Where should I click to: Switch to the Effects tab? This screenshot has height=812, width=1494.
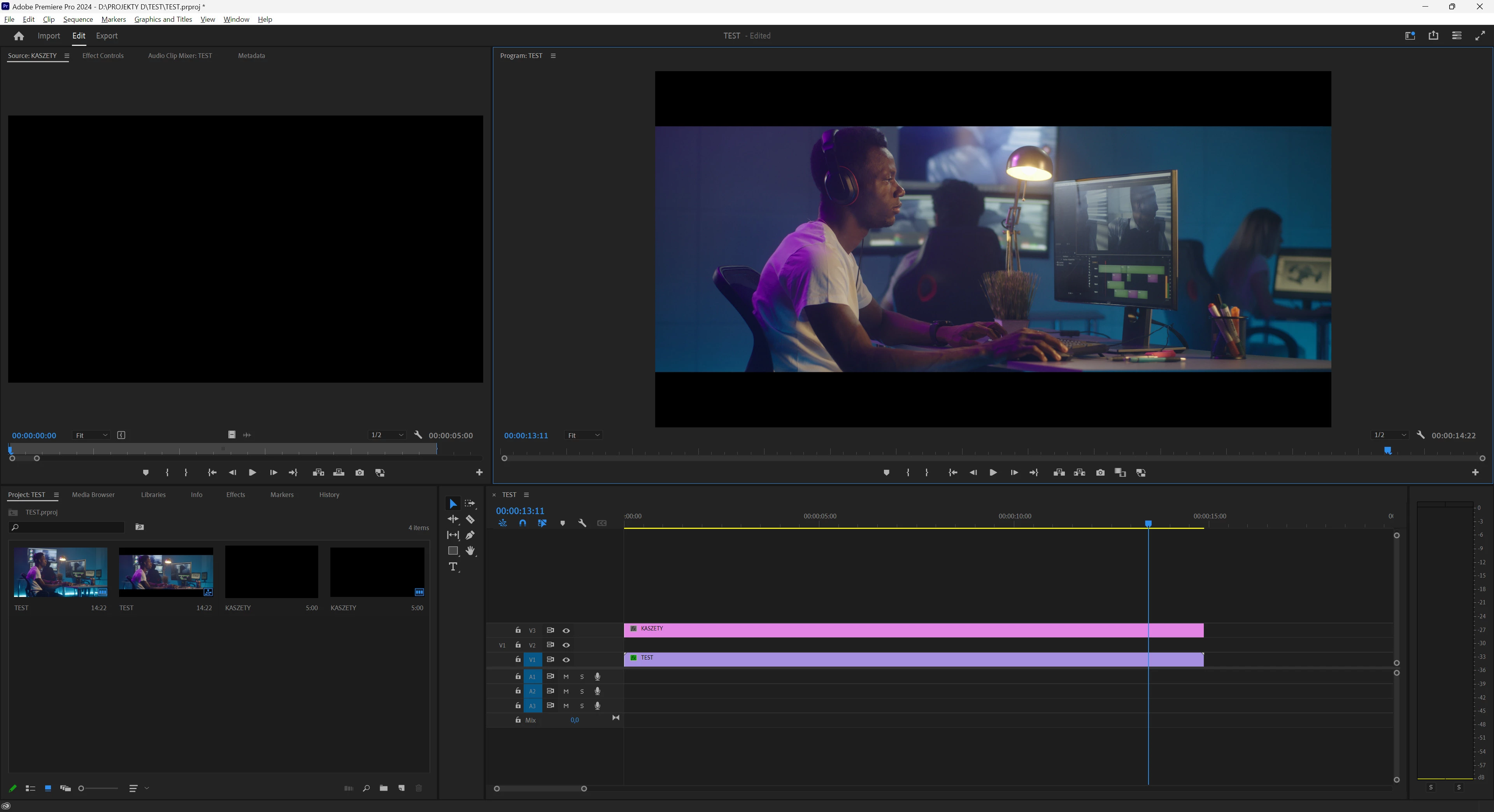coord(235,494)
